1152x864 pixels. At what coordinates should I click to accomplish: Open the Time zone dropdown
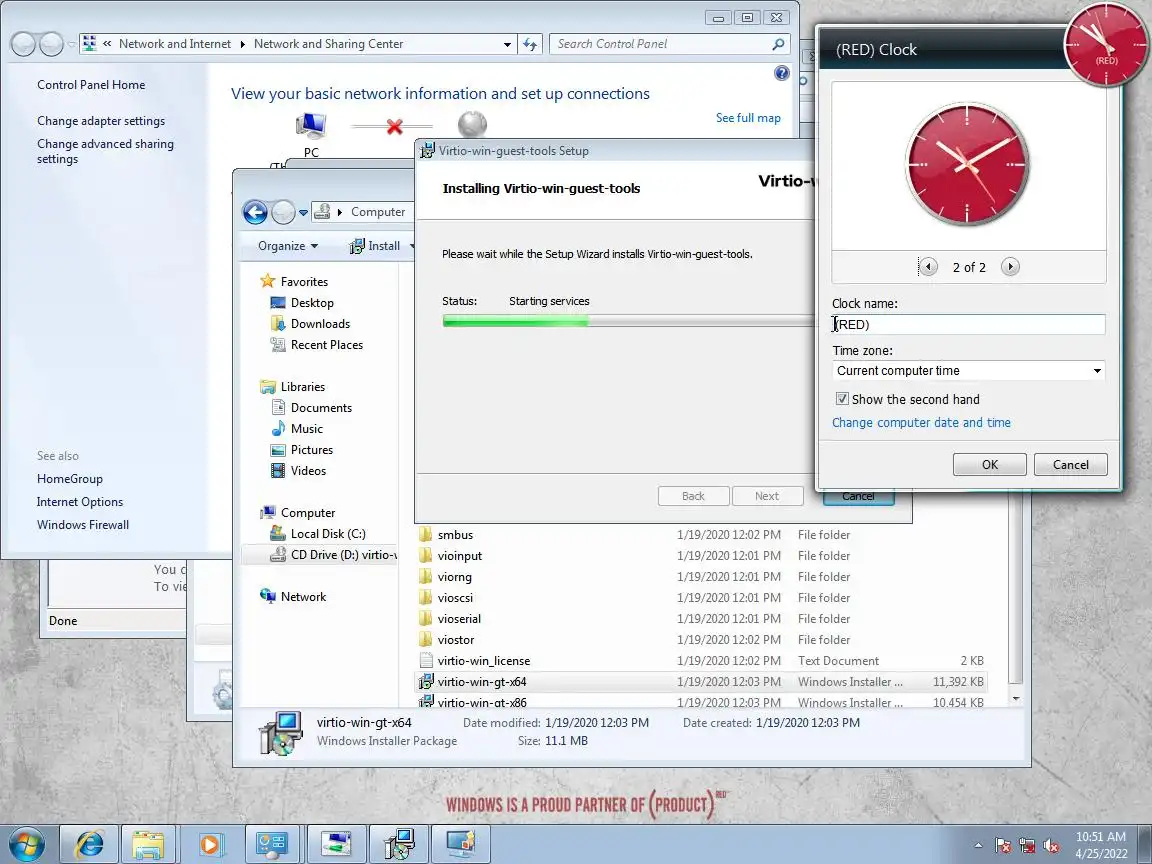968,371
